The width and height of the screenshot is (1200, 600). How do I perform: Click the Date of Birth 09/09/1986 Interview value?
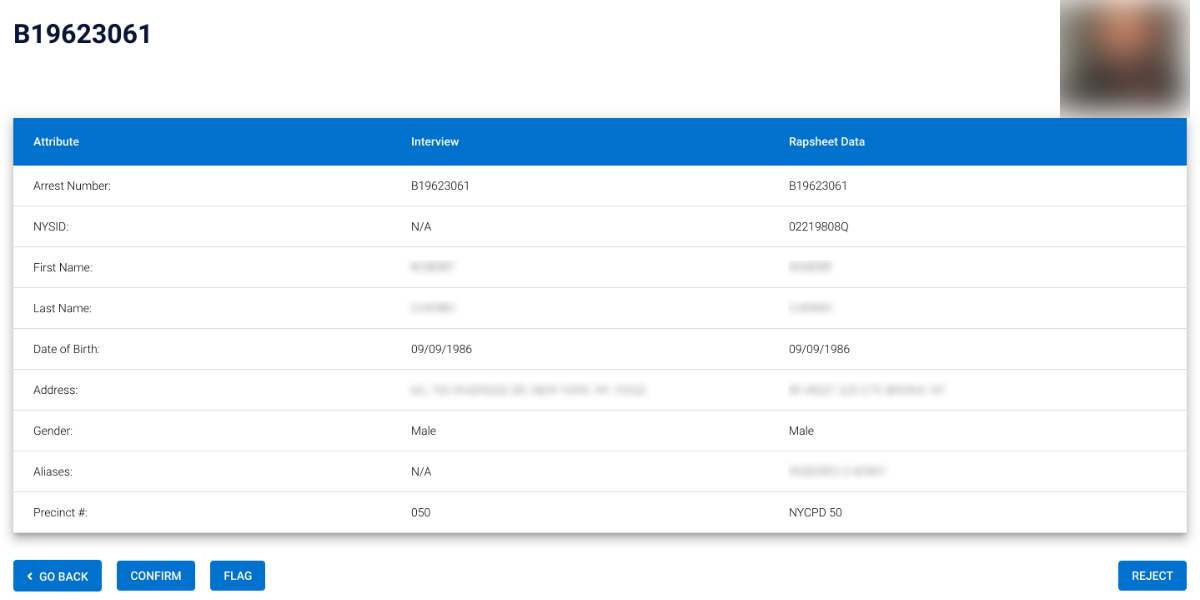click(x=441, y=348)
